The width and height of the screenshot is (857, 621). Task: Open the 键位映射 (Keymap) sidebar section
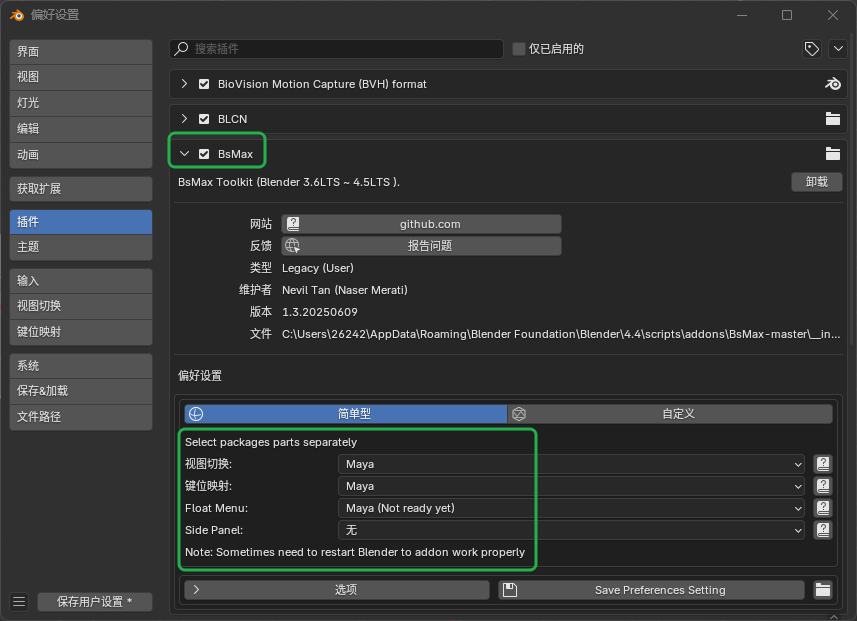(x=81, y=332)
